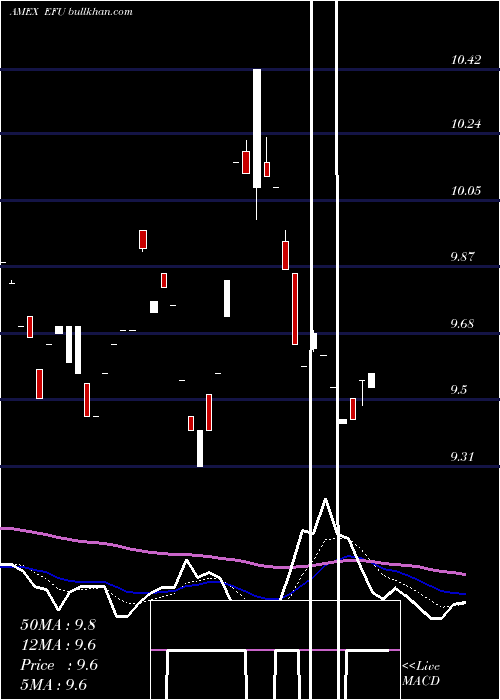Click the 5MA : 9.6 legend value
This screenshot has width=500, height=700.
pos(54,685)
